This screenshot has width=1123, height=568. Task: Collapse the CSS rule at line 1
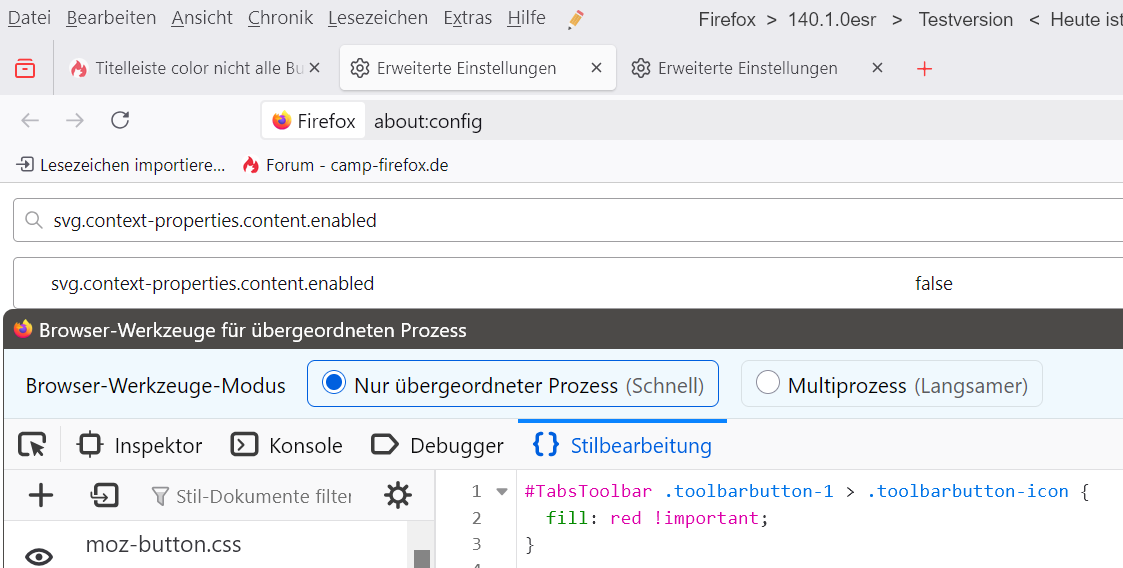tap(502, 491)
